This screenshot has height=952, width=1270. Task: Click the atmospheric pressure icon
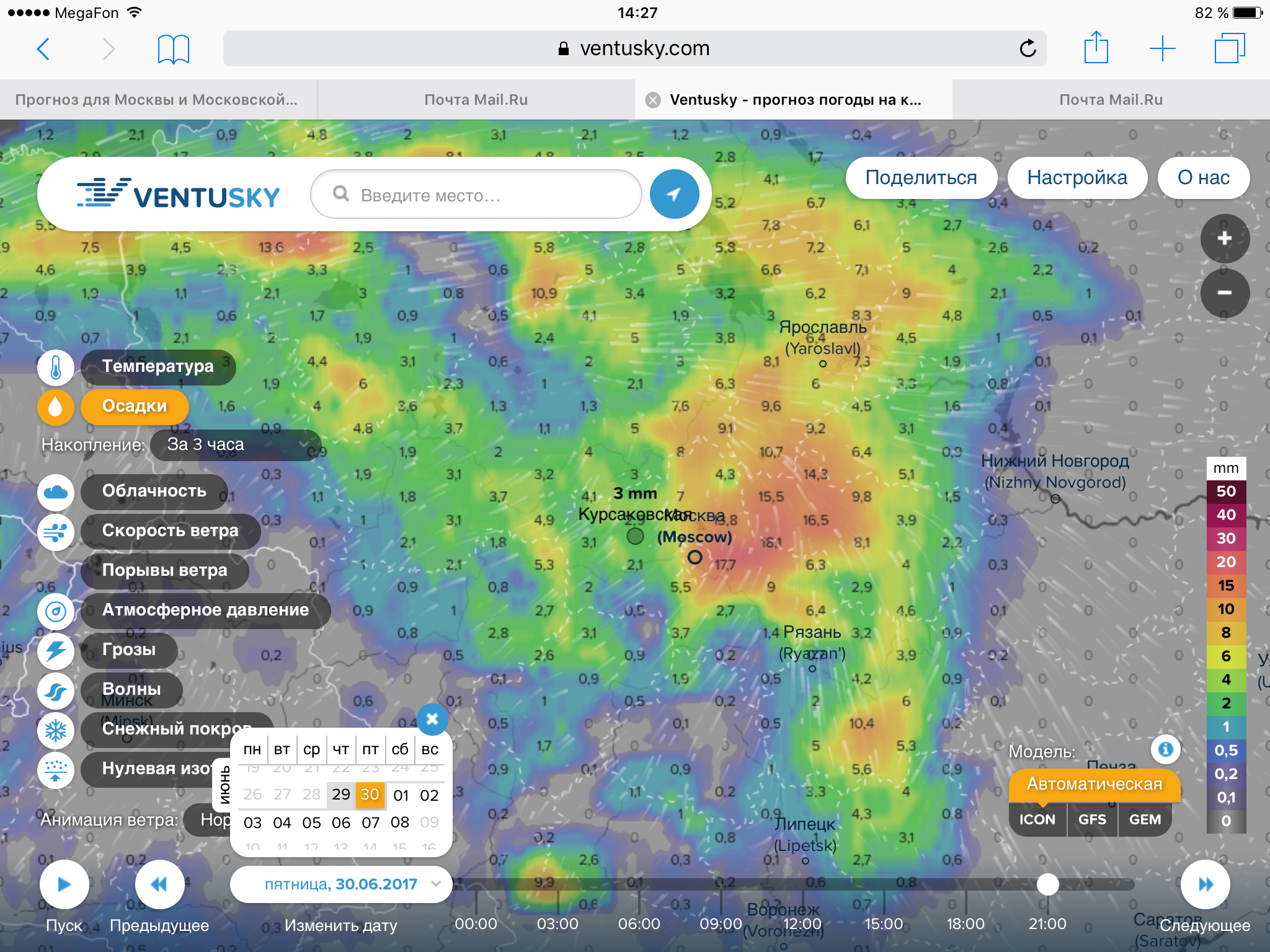coord(56,610)
